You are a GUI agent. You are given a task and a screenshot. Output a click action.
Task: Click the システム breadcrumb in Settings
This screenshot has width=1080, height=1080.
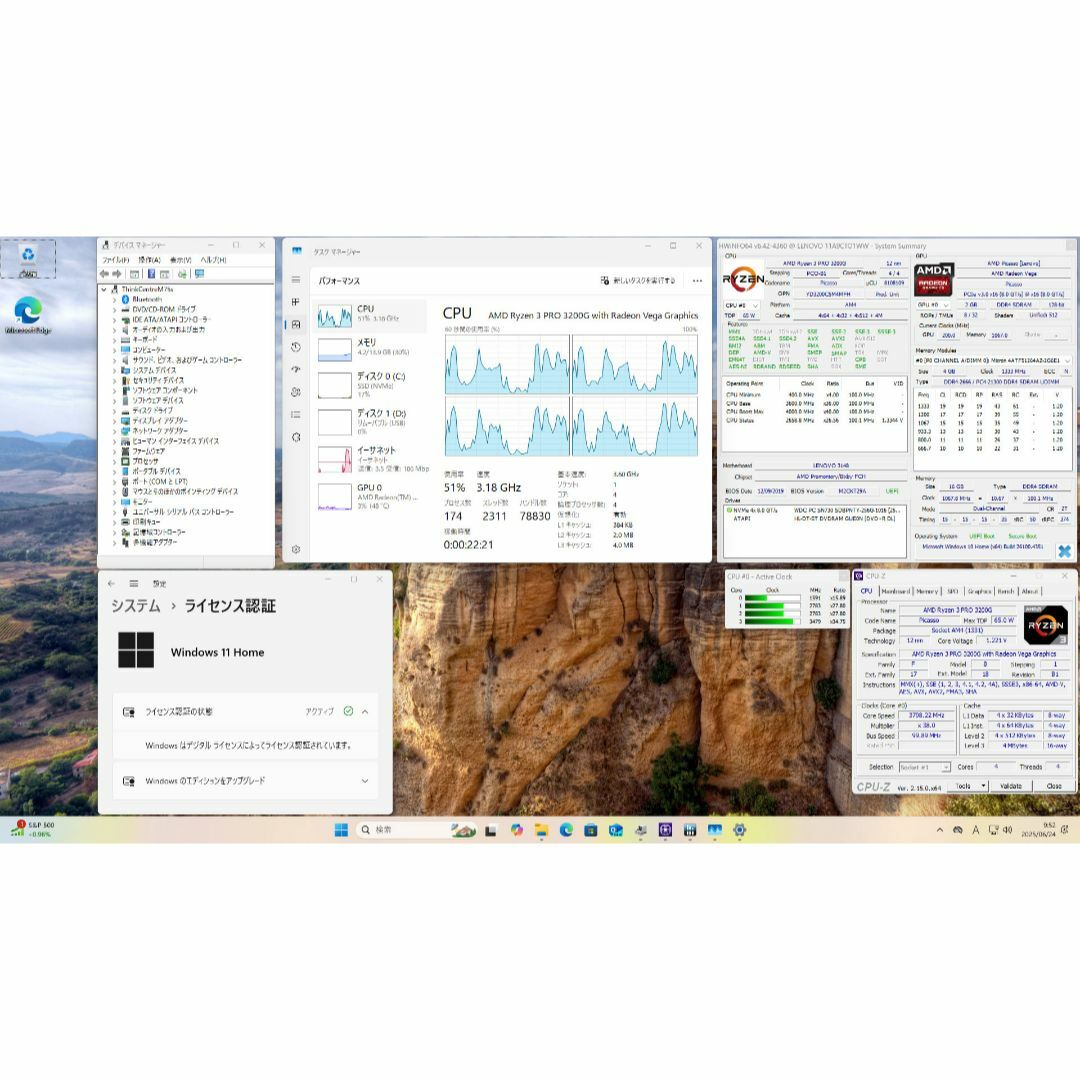tap(136, 606)
